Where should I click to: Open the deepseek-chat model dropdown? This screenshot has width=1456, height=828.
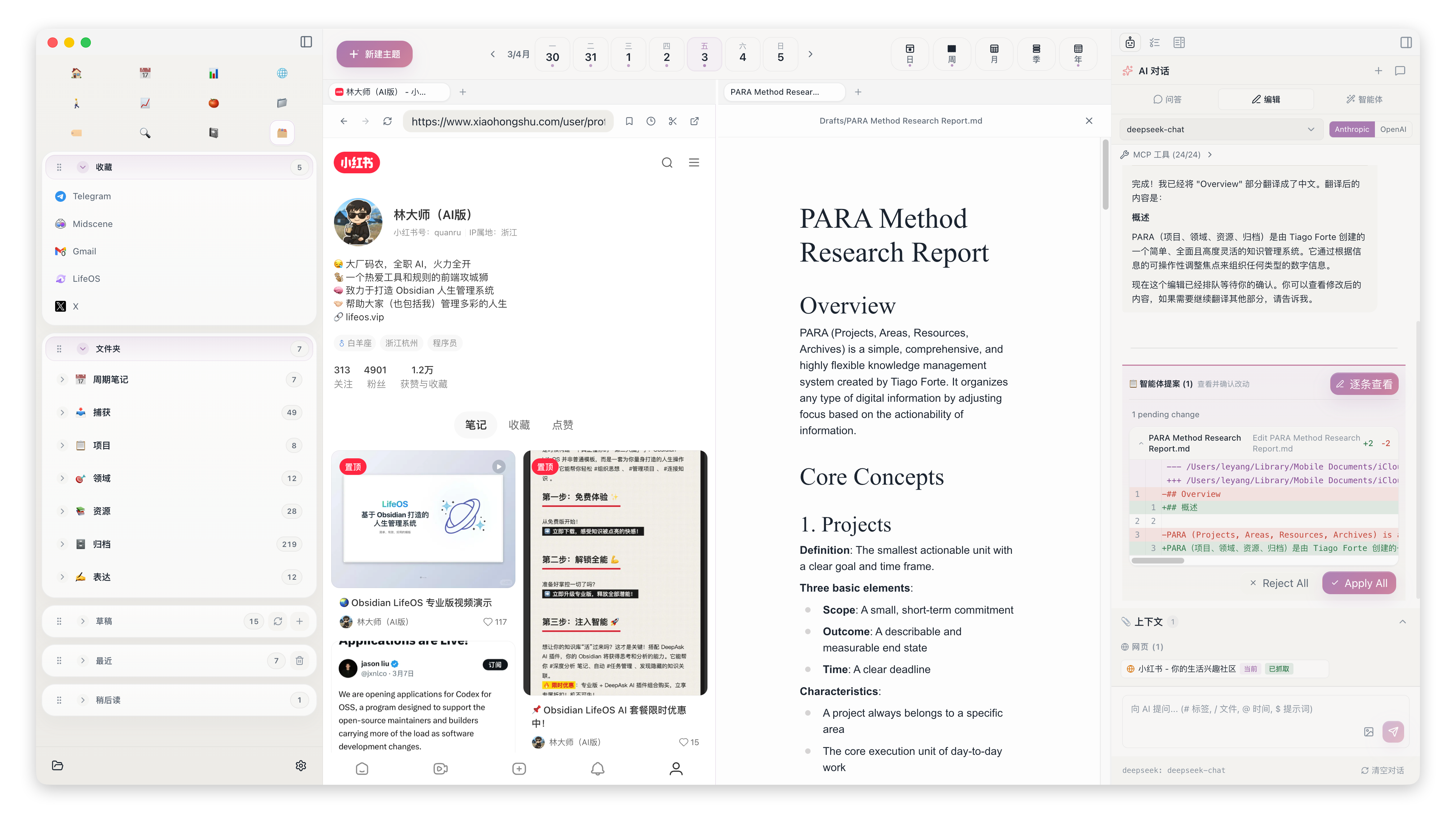1221,130
